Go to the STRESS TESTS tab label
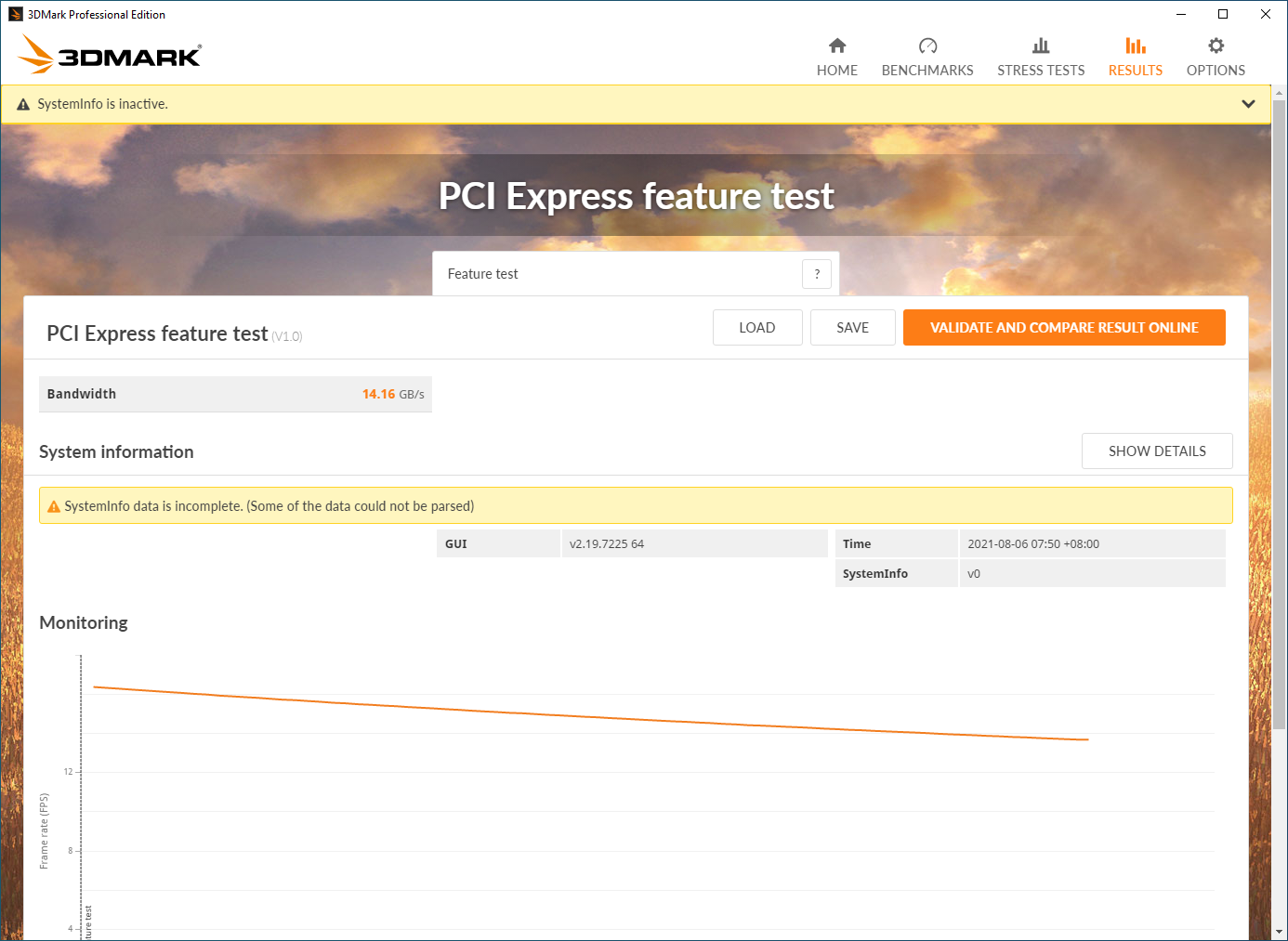This screenshot has width=1288, height=941. [1041, 71]
